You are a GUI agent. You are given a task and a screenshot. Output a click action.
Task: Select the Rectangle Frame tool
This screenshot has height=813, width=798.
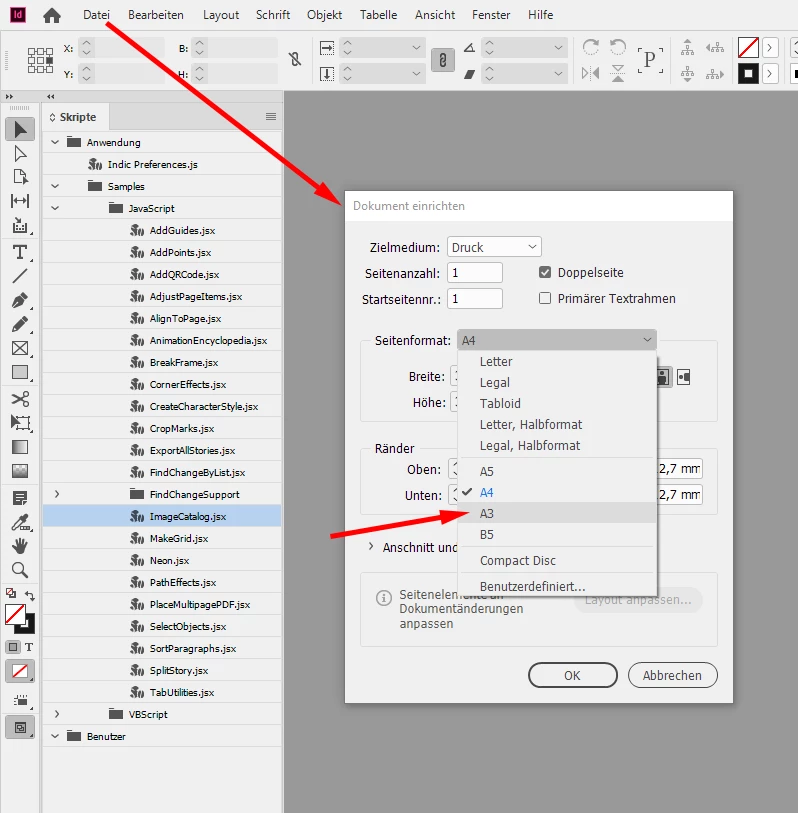(x=20, y=348)
